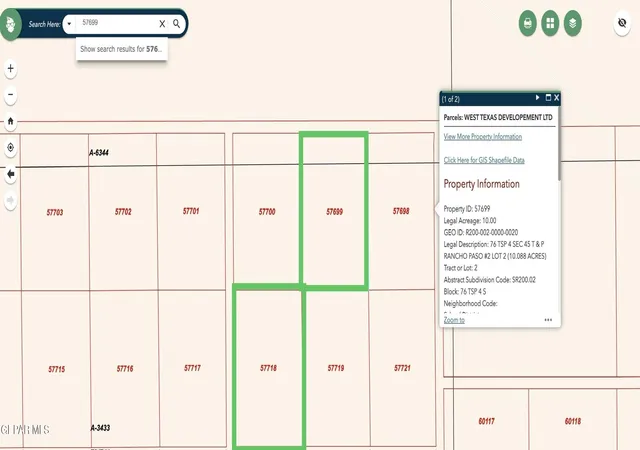The image size is (640, 450).
Task: Open the basemap gallery grid icon
Action: (550, 23)
